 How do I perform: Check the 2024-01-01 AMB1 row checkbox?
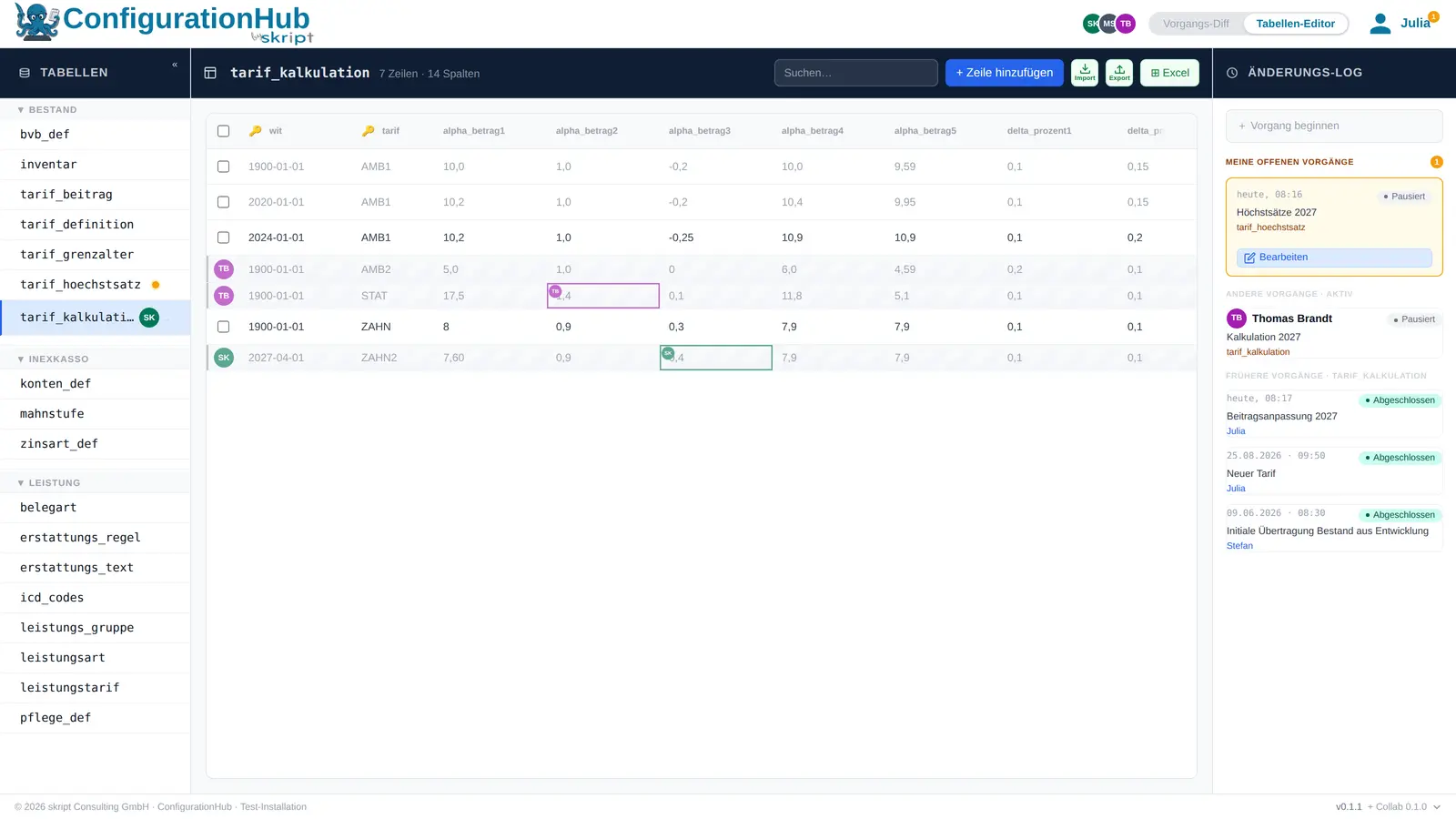223,238
